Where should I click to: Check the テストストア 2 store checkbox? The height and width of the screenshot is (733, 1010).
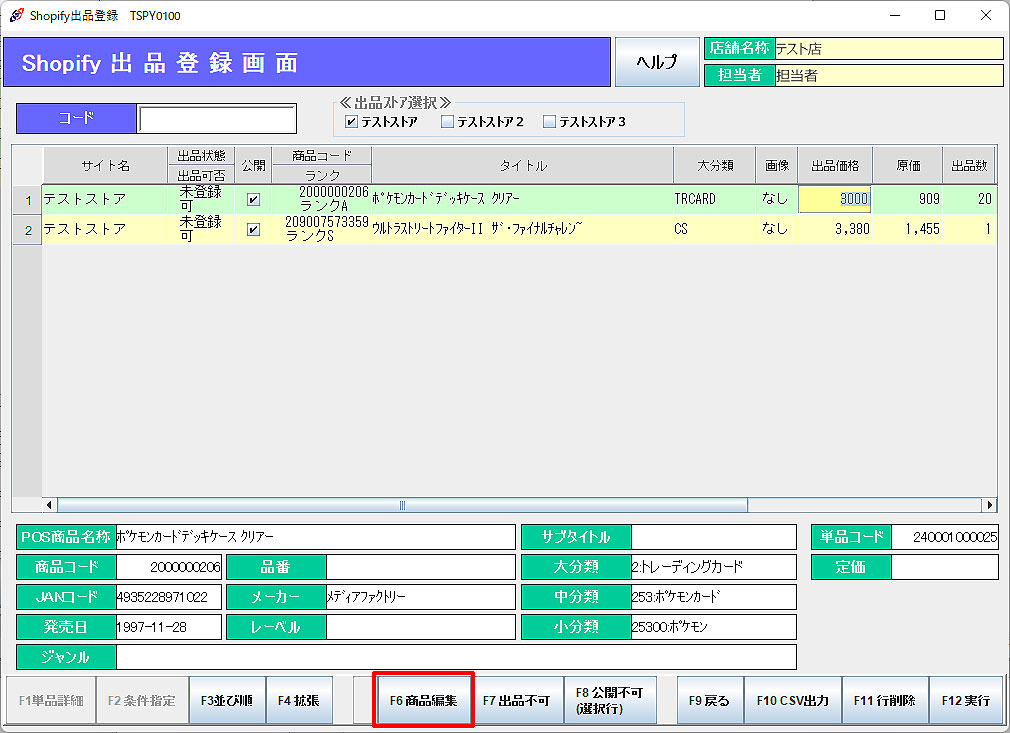point(448,122)
